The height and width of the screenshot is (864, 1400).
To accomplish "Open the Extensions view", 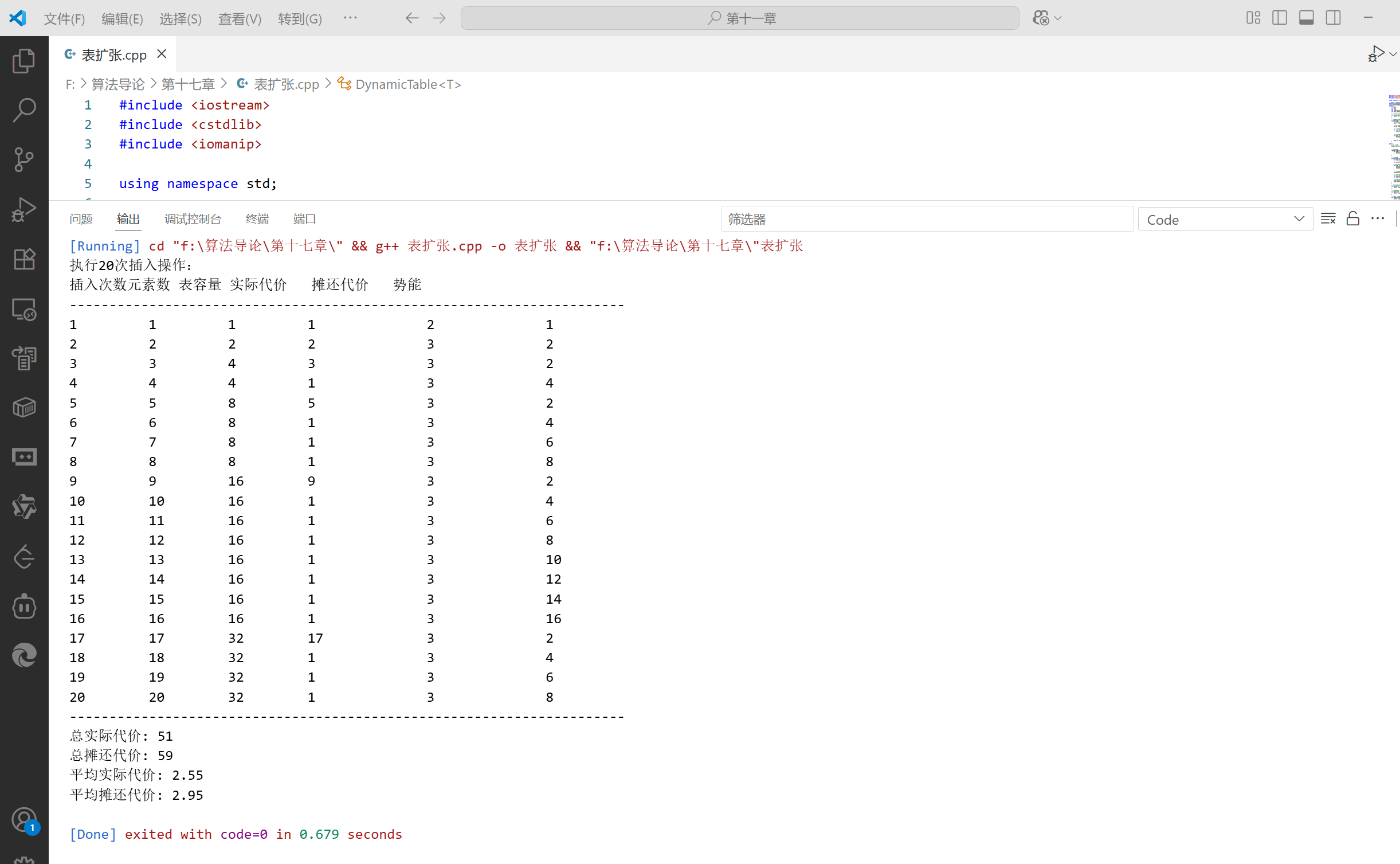I will [x=24, y=259].
